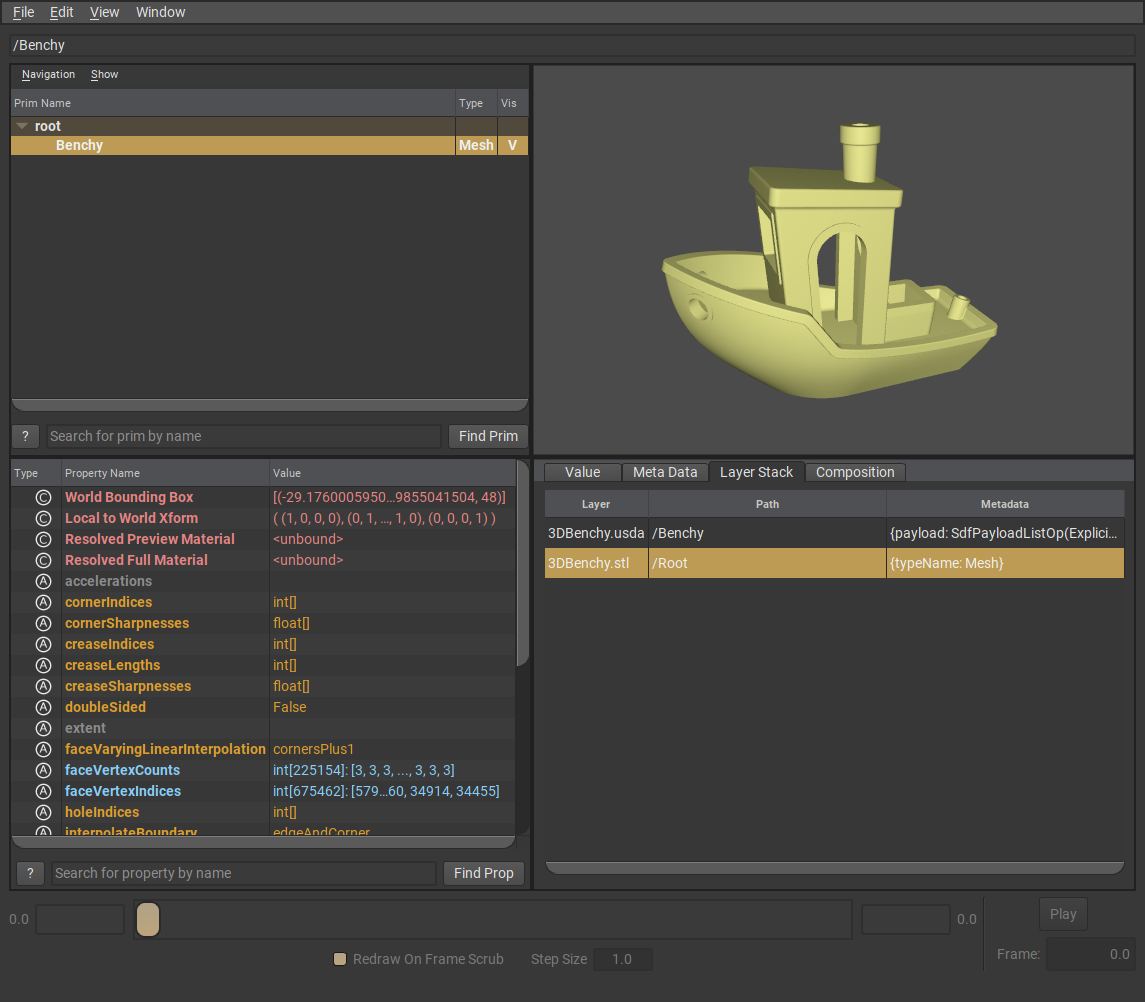Click the /Root path cell

[x=767, y=564]
